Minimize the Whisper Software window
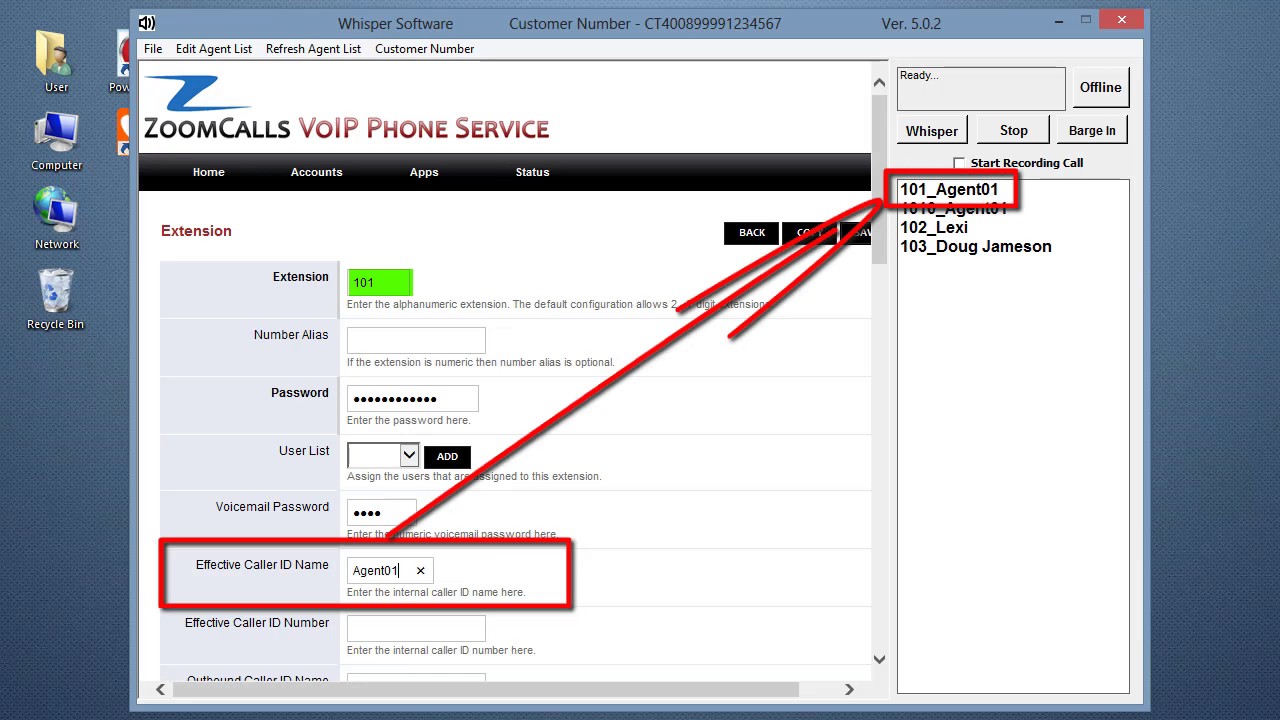This screenshot has height=720, width=1280. (1059, 20)
